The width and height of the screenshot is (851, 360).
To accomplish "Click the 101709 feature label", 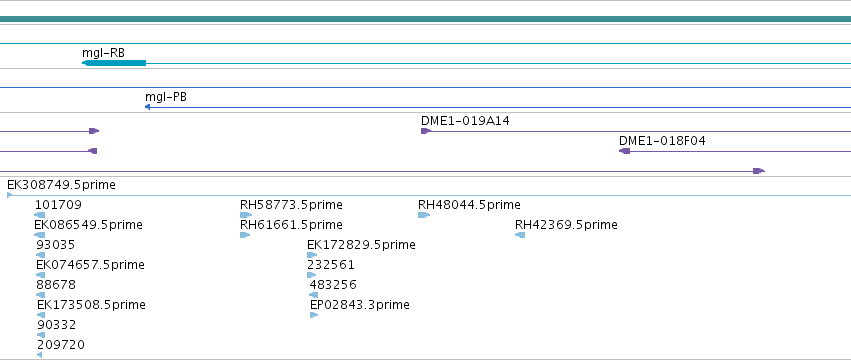I will click(x=58, y=205).
